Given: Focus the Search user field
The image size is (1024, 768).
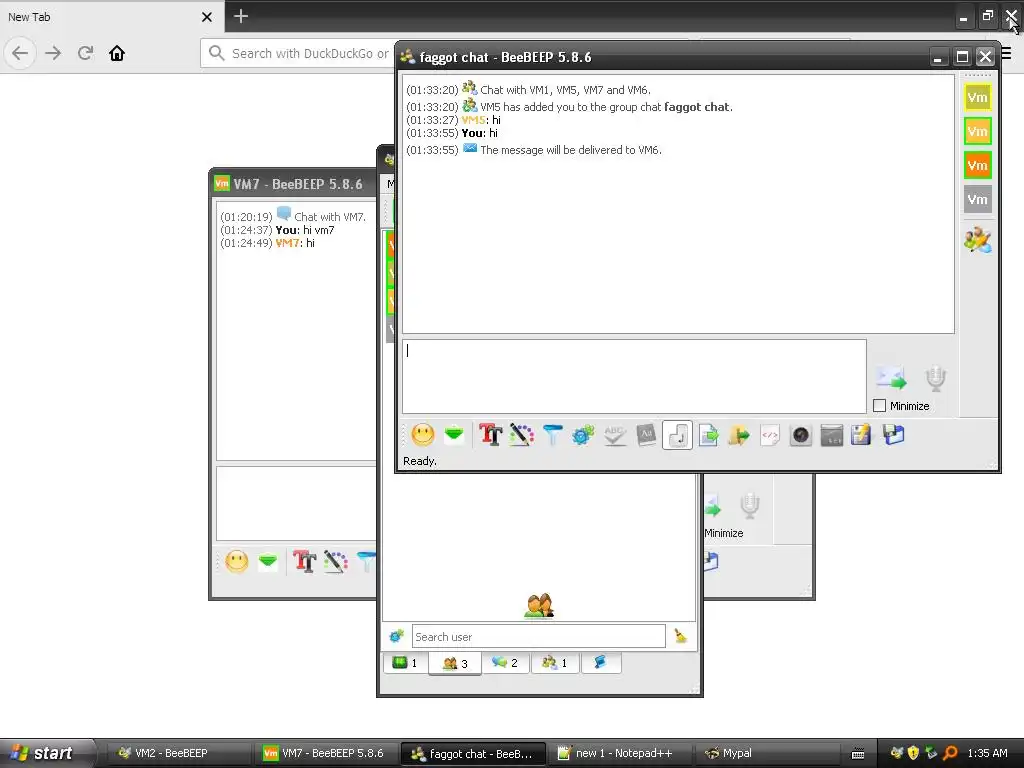Looking at the screenshot, I should [x=539, y=636].
